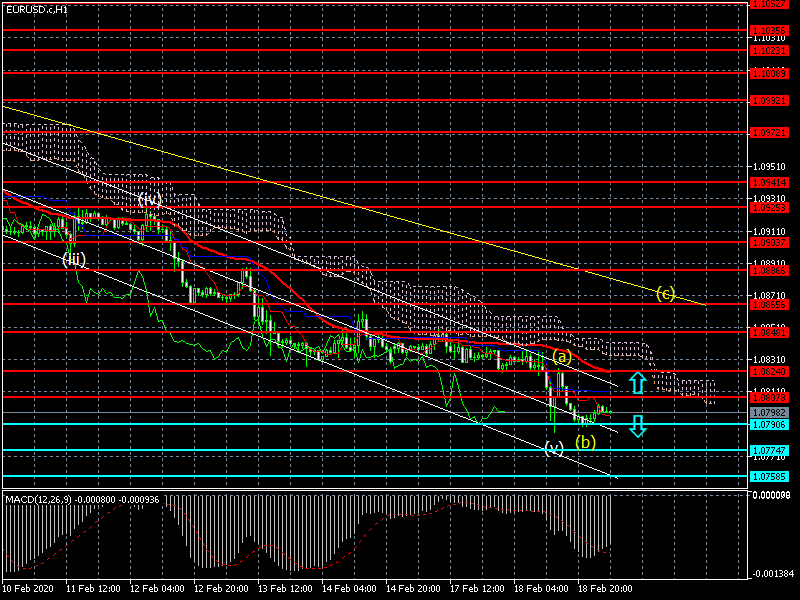Click the cyan 1.07906 support label
Image resolution: width=800 pixels, height=600 pixels.
769,425
